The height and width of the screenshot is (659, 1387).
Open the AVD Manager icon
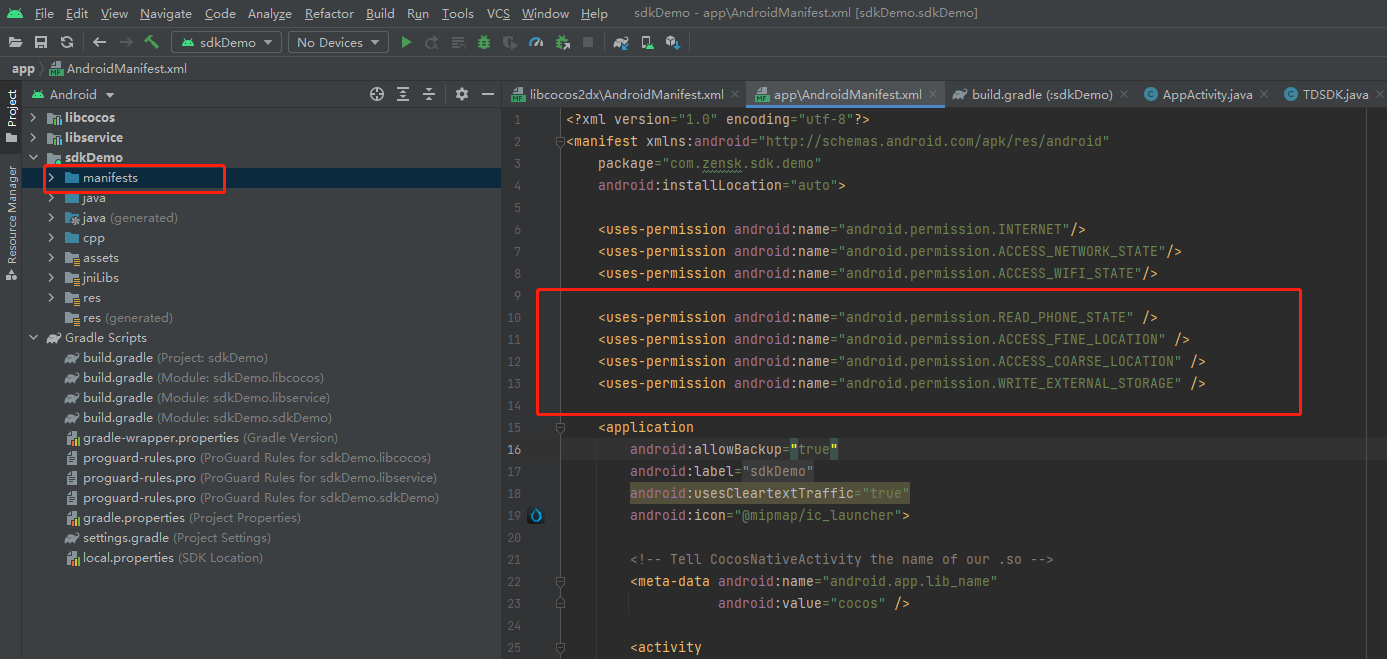coord(647,42)
